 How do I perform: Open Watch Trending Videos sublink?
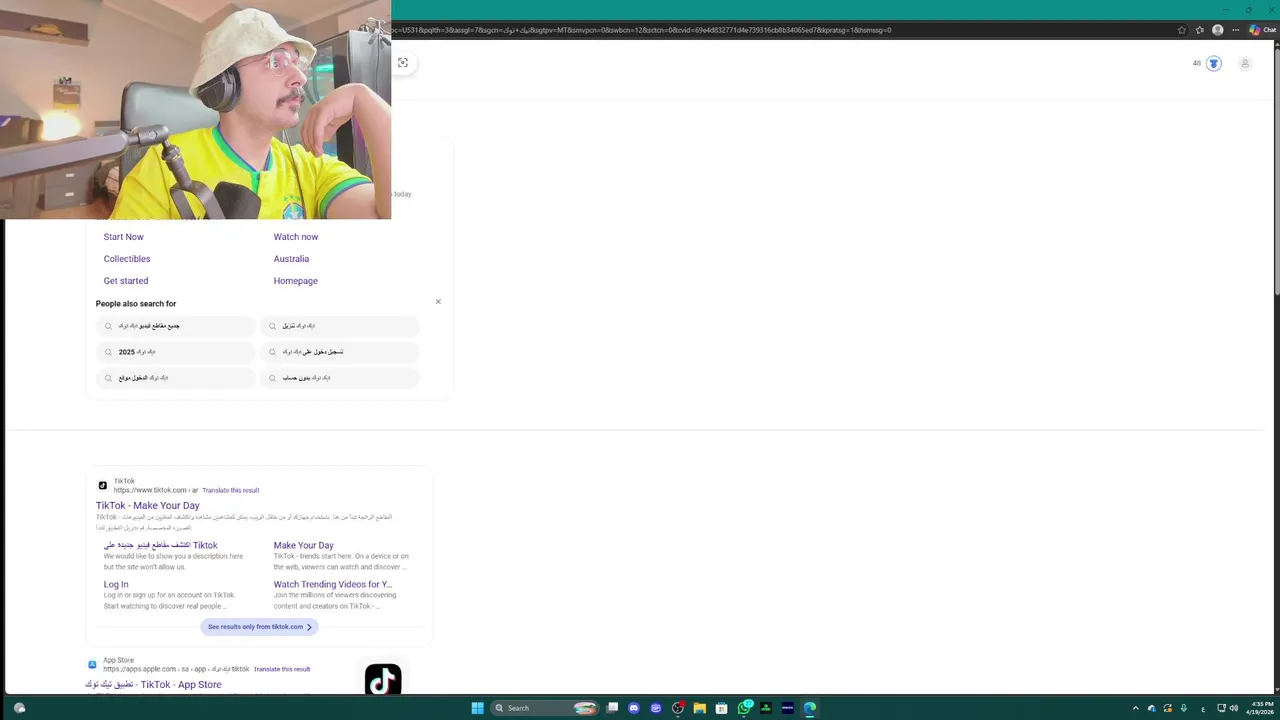pos(333,585)
